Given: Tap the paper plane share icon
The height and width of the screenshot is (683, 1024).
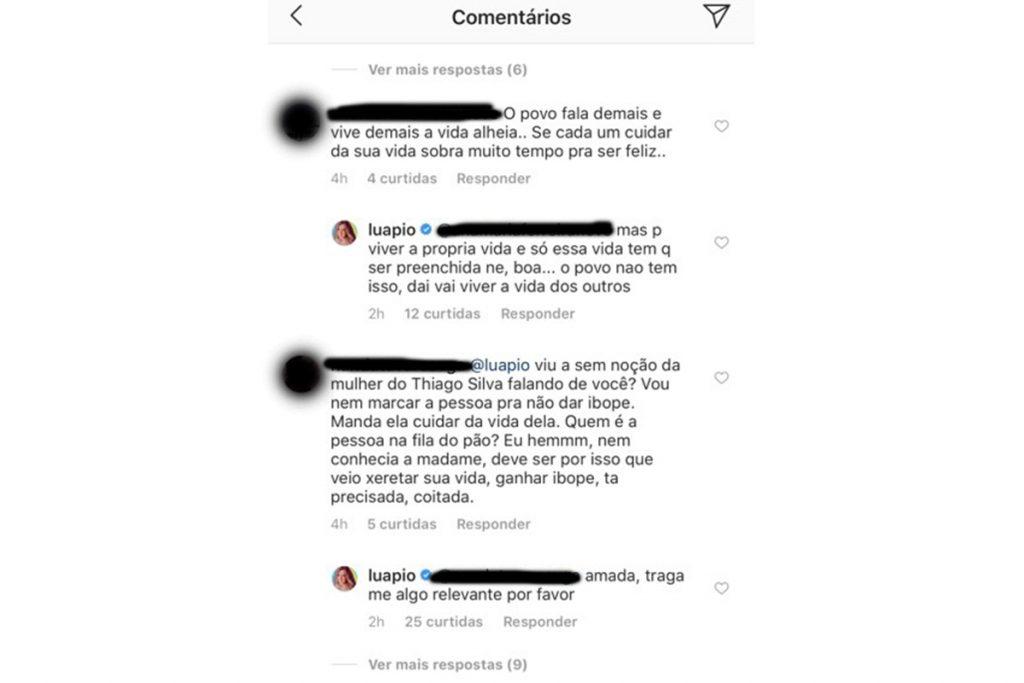Looking at the screenshot, I should point(716,16).
